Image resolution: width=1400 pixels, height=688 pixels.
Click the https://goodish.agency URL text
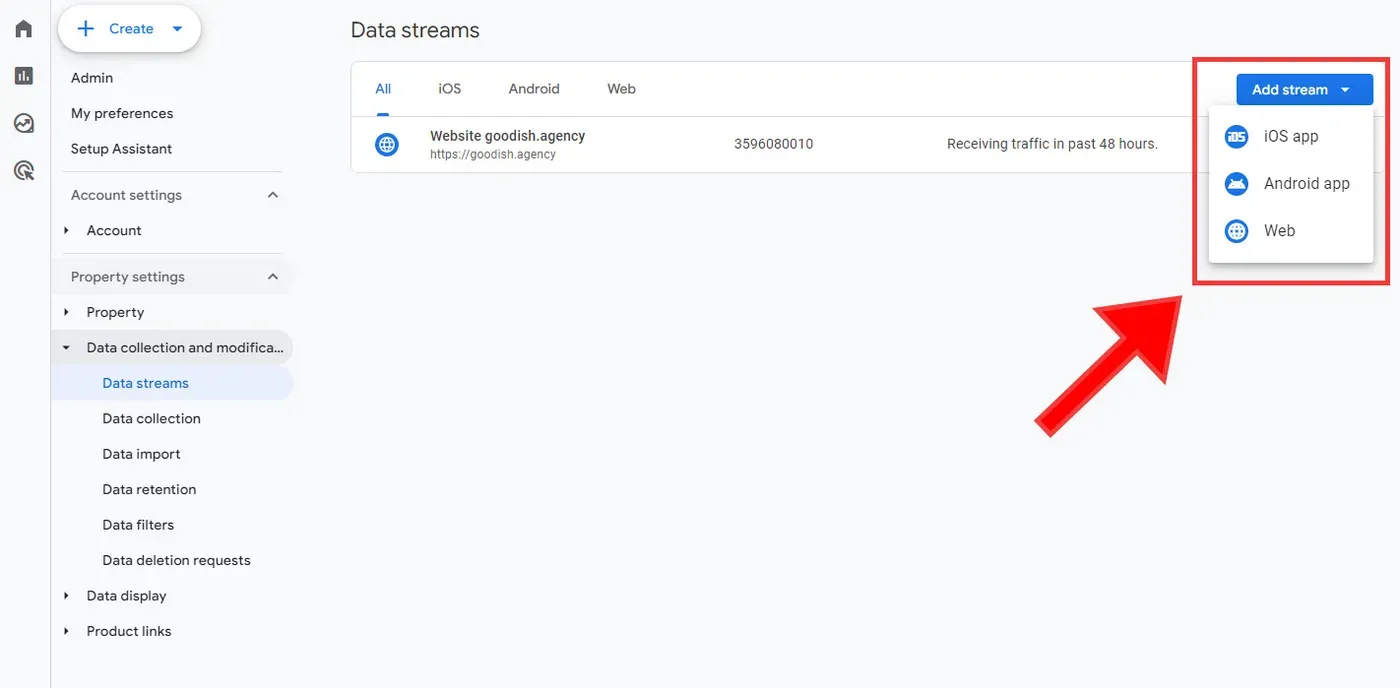(x=493, y=155)
